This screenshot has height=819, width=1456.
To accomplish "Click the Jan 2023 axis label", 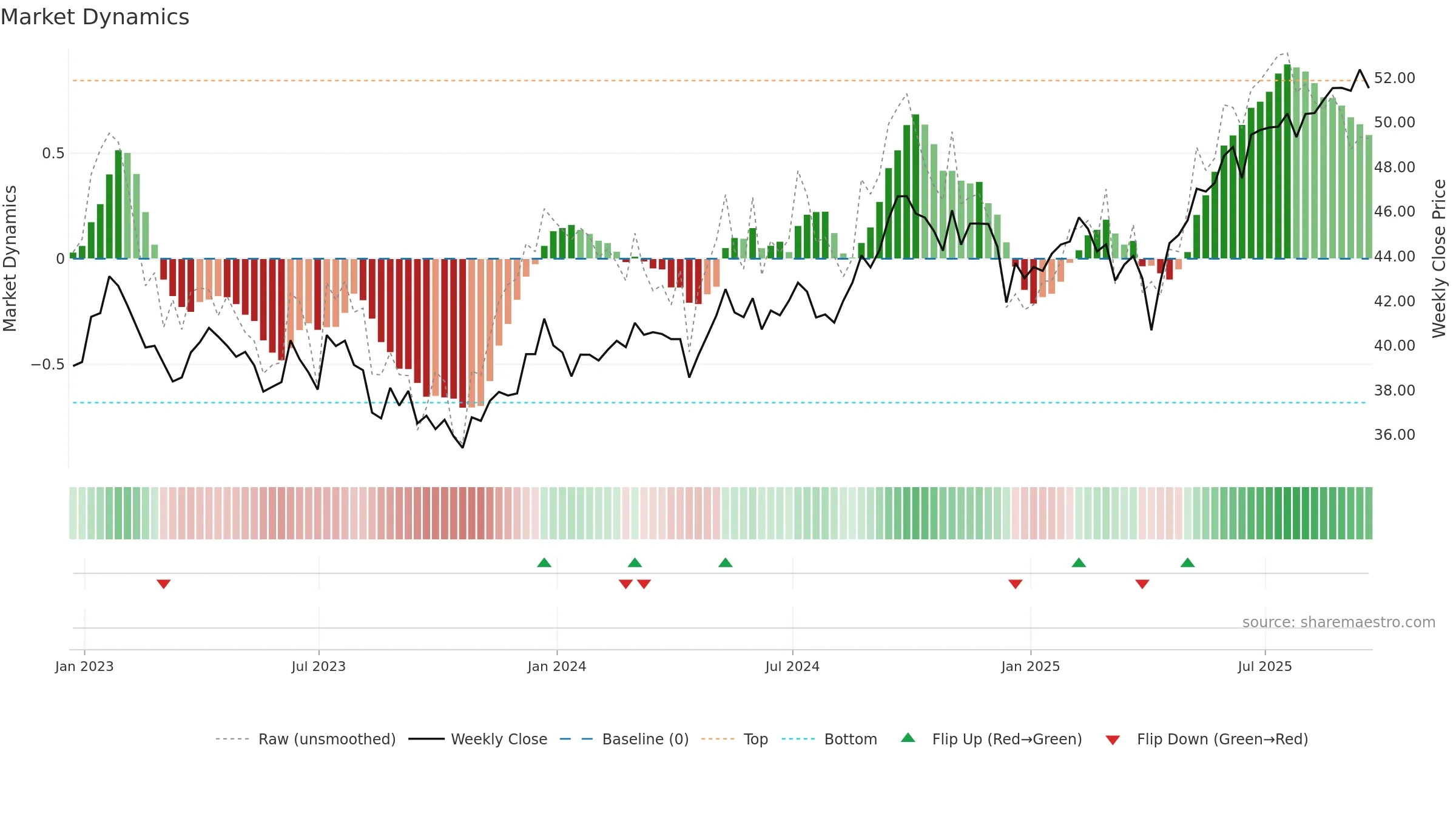I will 84,666.
